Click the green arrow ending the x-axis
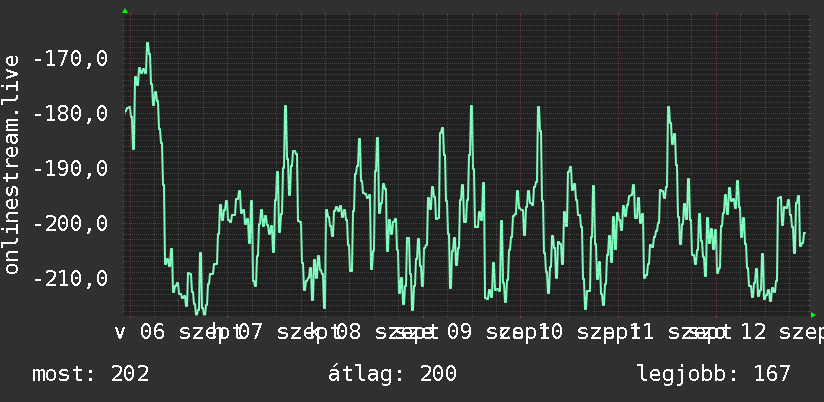The image size is (824, 402). [x=813, y=315]
